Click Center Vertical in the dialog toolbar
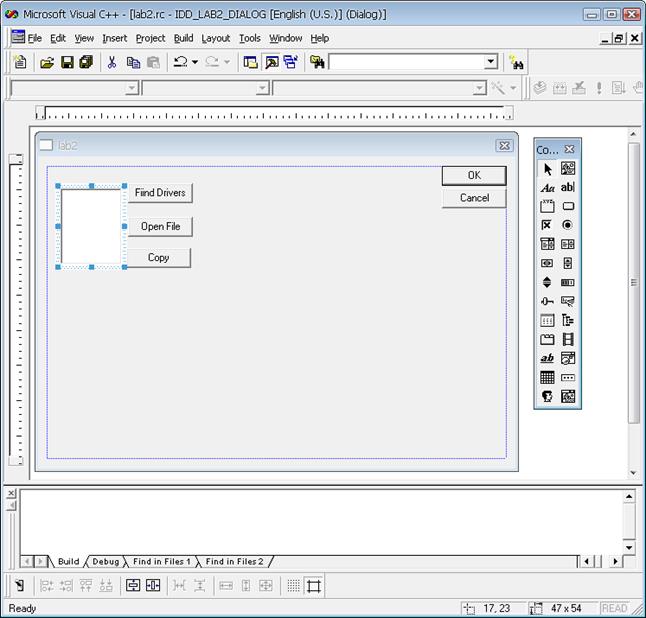Screen dimensions: 646x618 pyautogui.click(x=133, y=585)
